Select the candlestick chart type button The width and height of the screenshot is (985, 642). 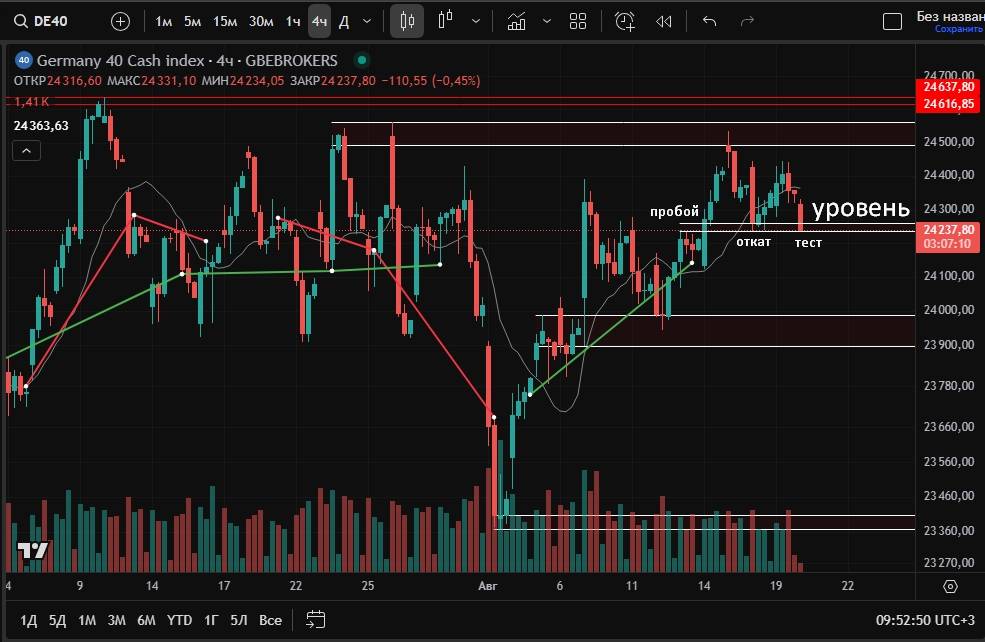(x=406, y=21)
